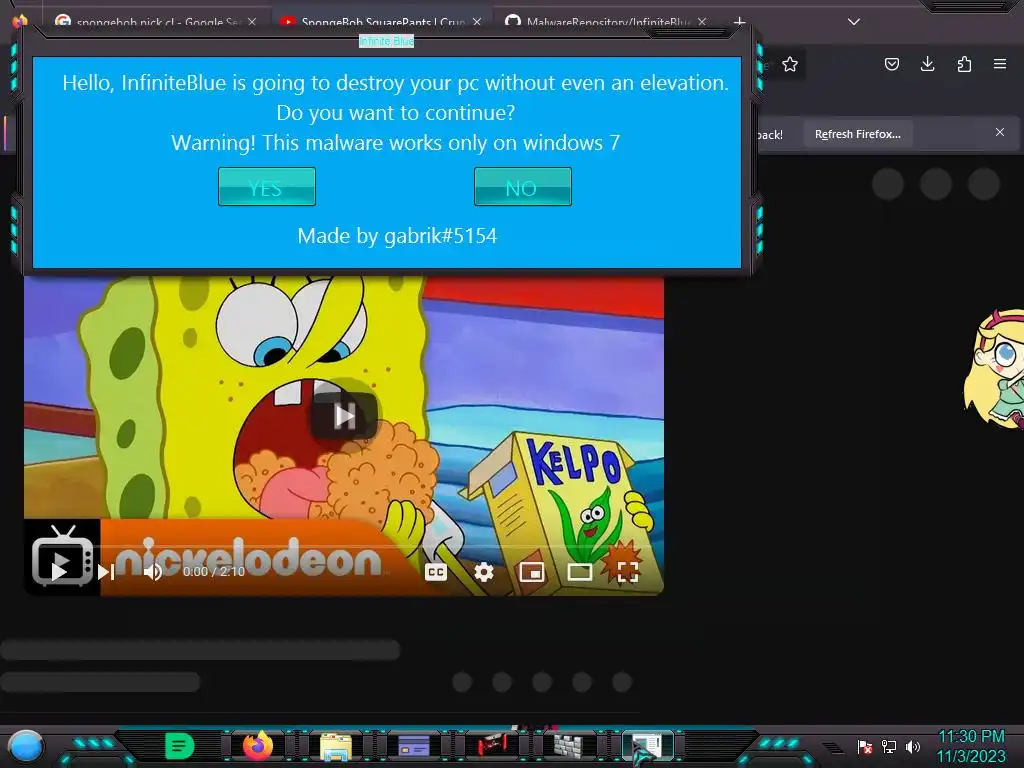This screenshot has width=1024, height=768.
Task: Open the purple card app in taskbar
Action: (413, 746)
